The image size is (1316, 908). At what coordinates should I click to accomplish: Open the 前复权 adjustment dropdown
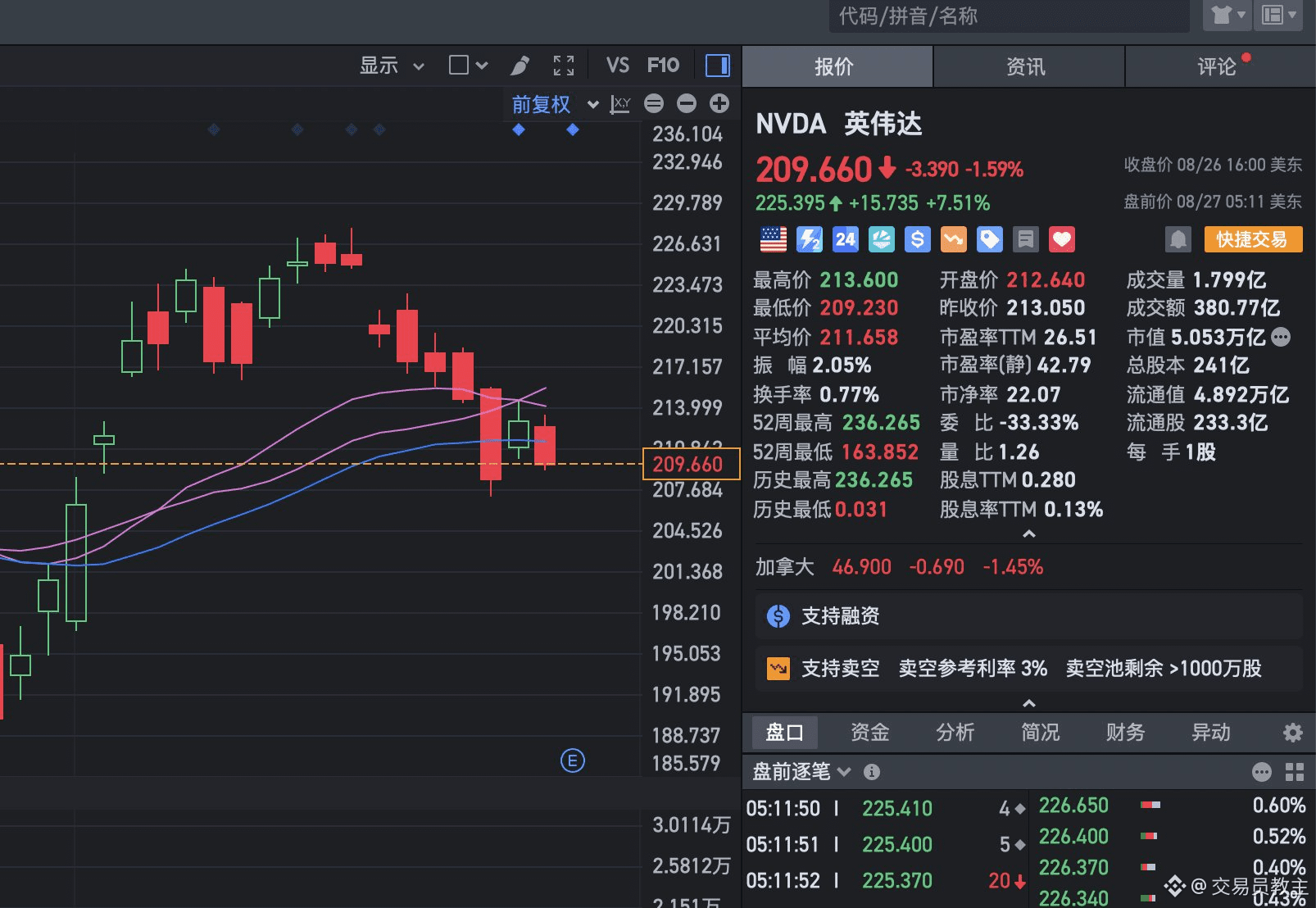(555, 105)
